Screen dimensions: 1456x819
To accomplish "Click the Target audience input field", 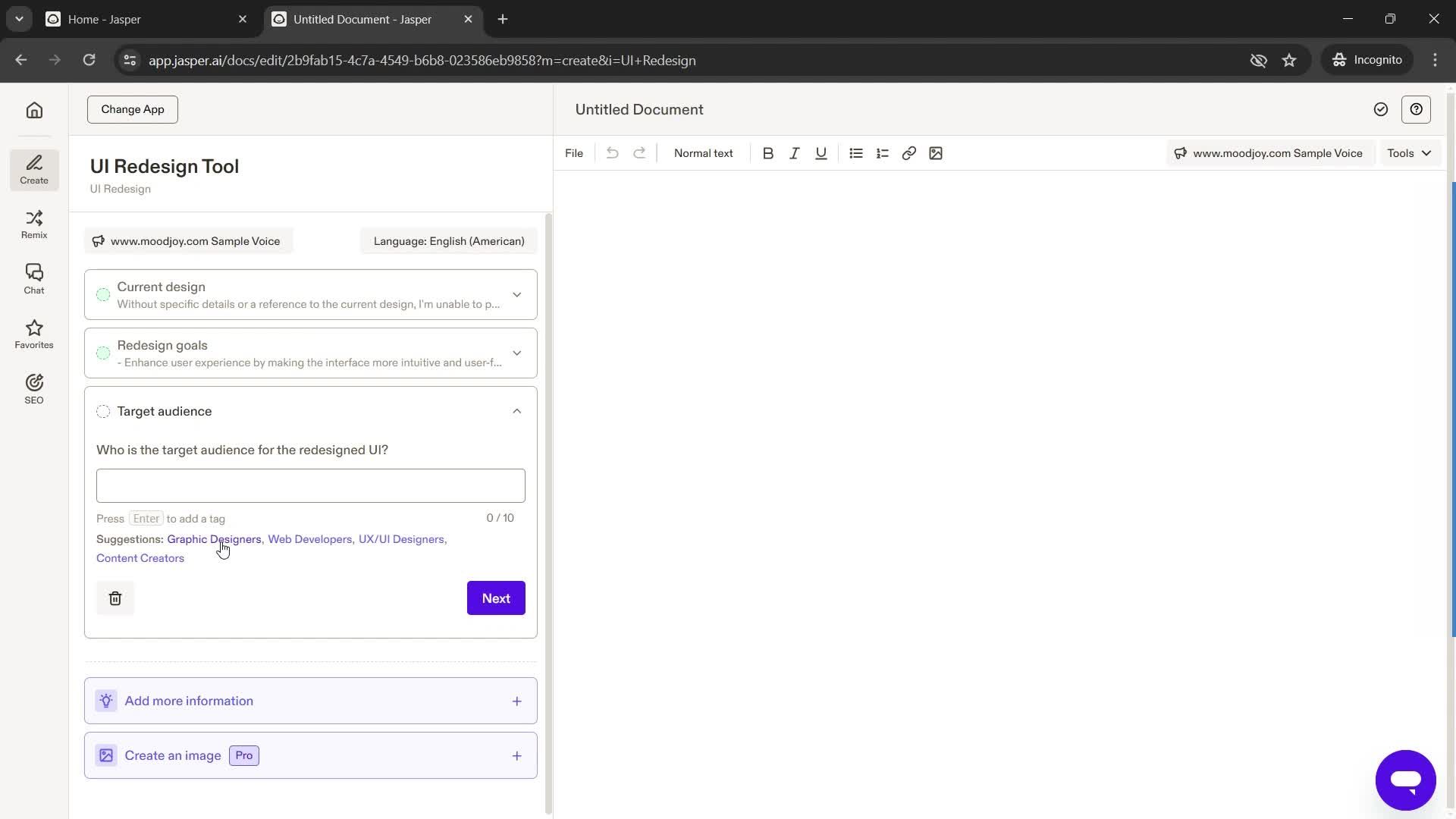I will click(x=310, y=485).
